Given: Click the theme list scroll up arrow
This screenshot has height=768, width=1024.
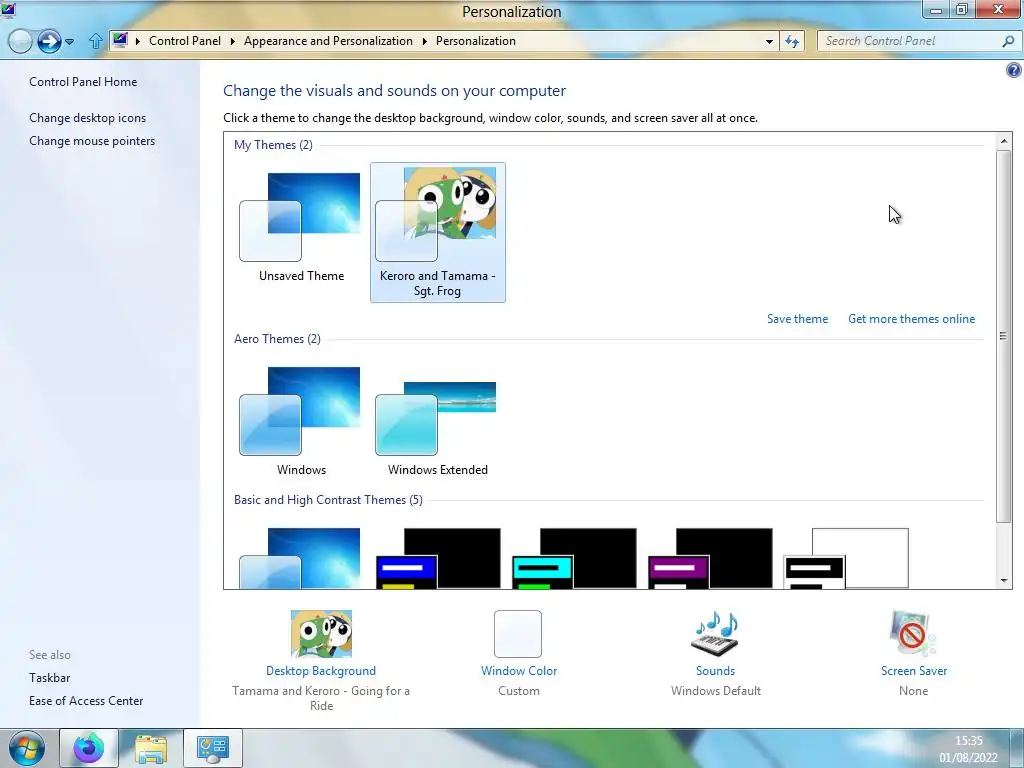Looking at the screenshot, I should pos(1004,140).
